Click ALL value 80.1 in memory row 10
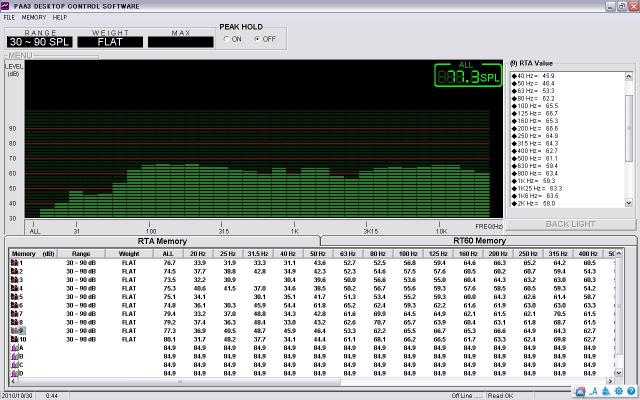Screen dimensions: 640x400 pyautogui.click(x=169, y=340)
